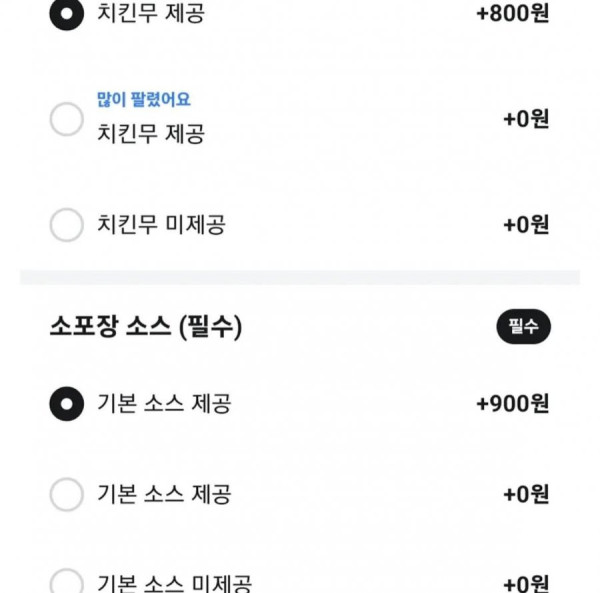Click the +900원 price text
This screenshot has height=593, width=600.
point(513,404)
